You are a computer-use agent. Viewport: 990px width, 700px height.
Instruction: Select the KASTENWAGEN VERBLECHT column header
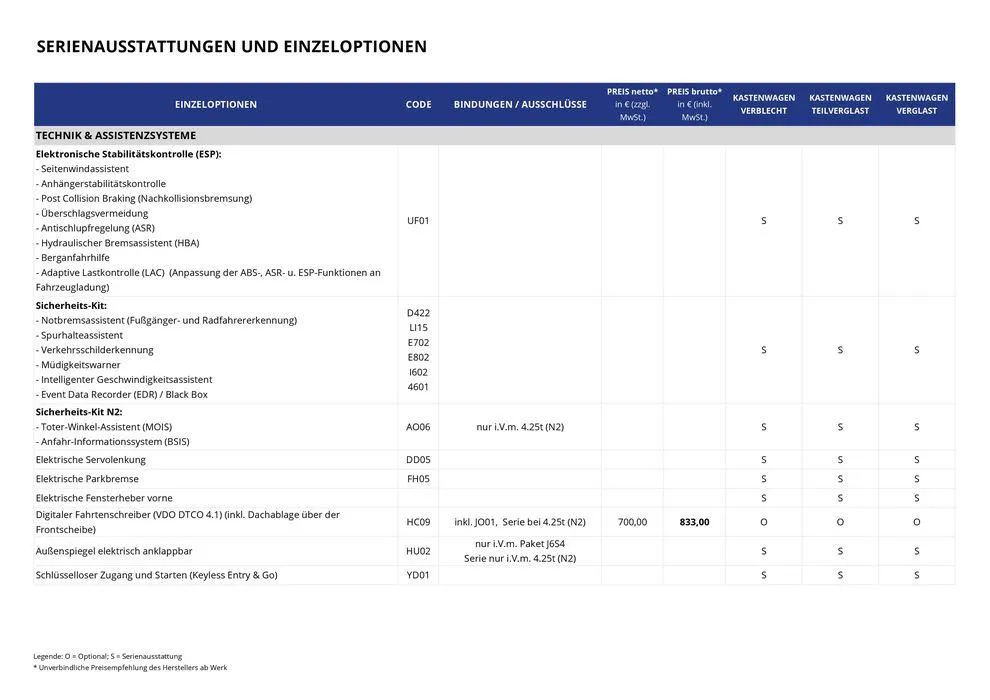coord(764,105)
